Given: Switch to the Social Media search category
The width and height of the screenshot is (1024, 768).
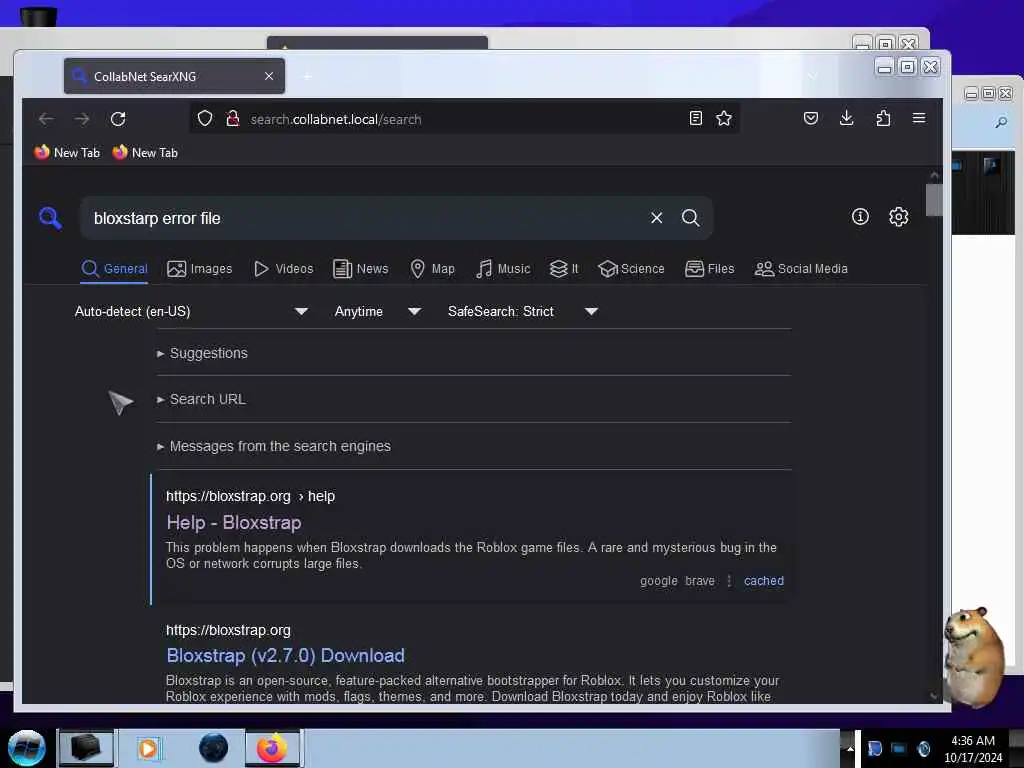Looking at the screenshot, I should tap(801, 269).
